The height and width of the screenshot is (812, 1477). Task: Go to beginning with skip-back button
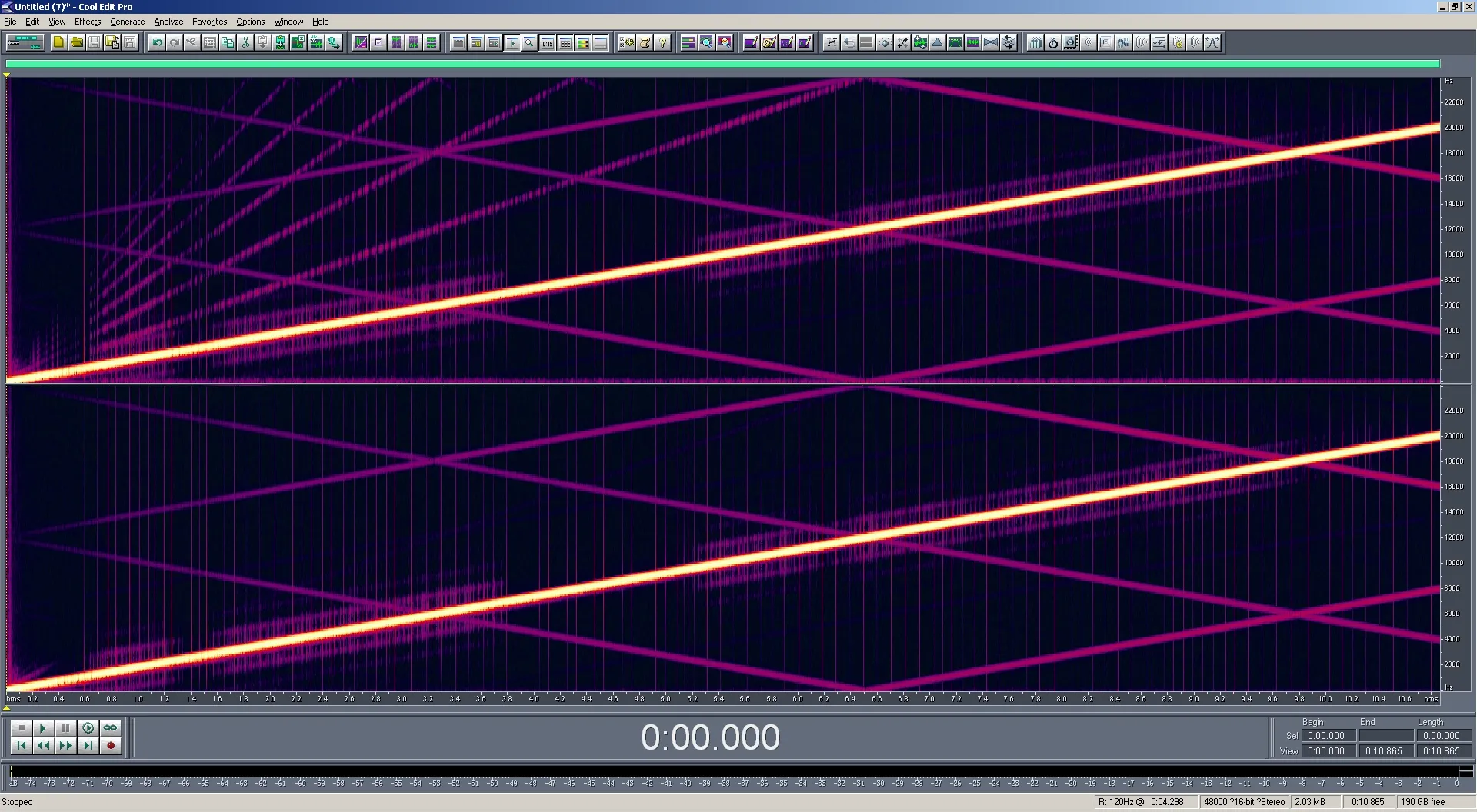[21, 745]
